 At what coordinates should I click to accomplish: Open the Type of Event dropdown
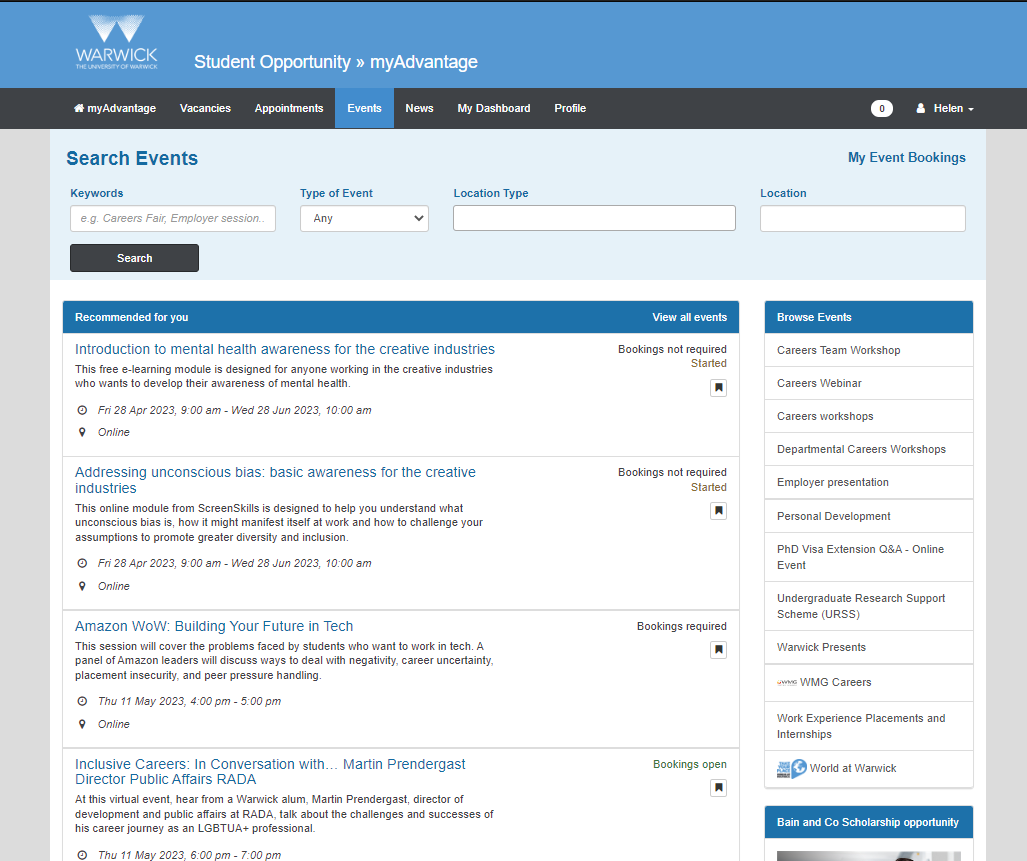[x=364, y=218]
